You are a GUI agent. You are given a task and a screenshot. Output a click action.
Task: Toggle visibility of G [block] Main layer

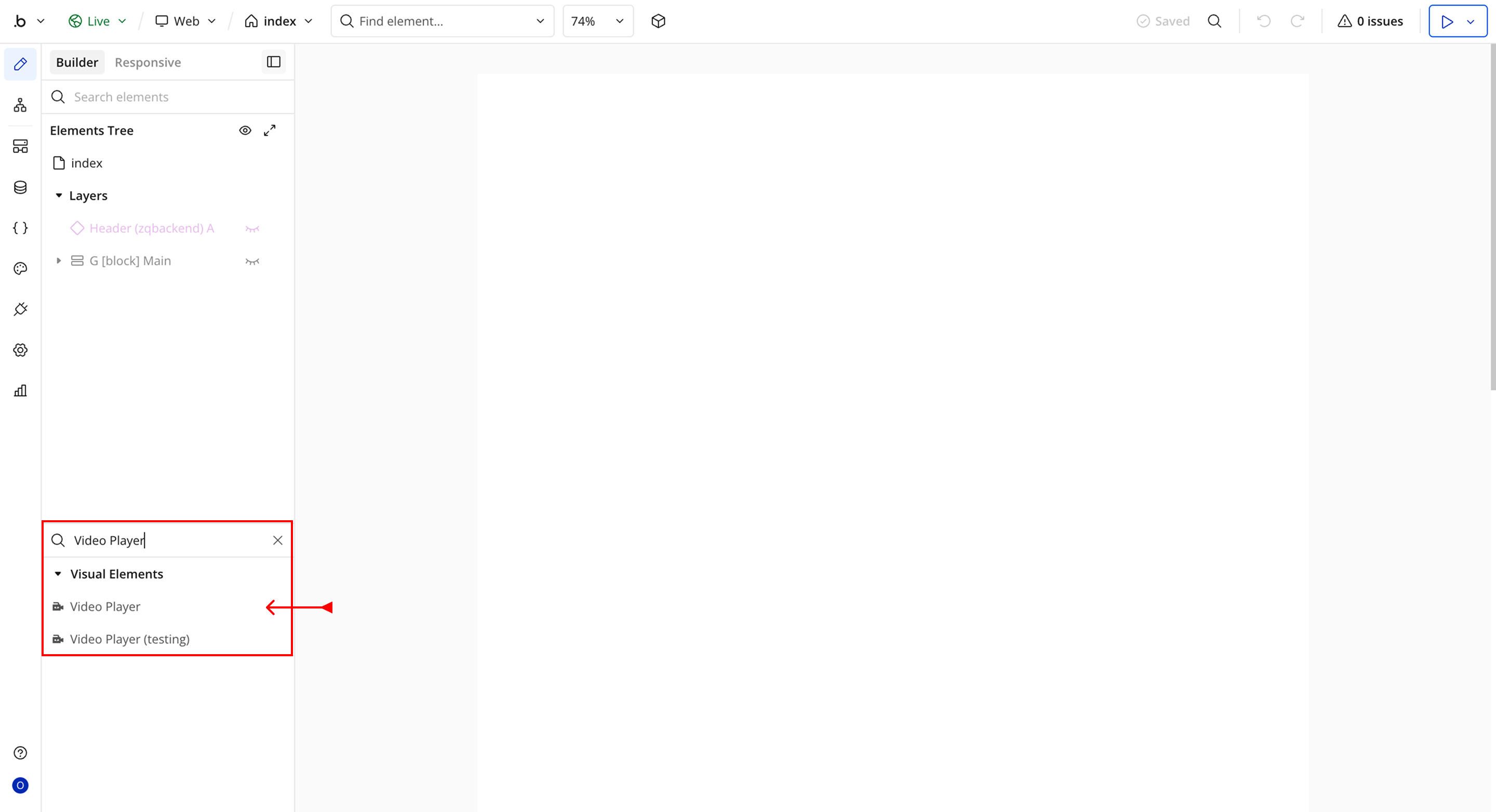(252, 261)
